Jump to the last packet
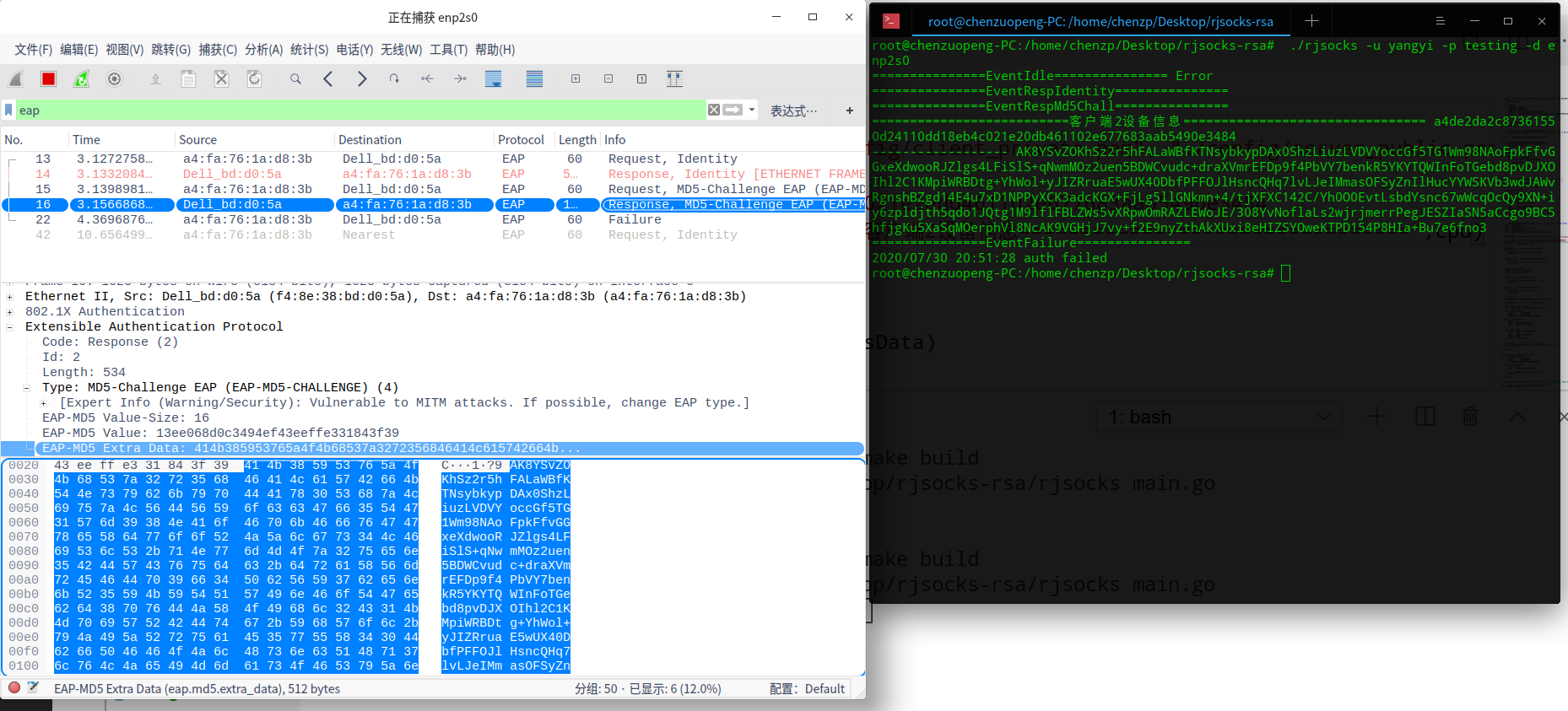Viewport: 1568px width, 711px height. click(x=460, y=79)
